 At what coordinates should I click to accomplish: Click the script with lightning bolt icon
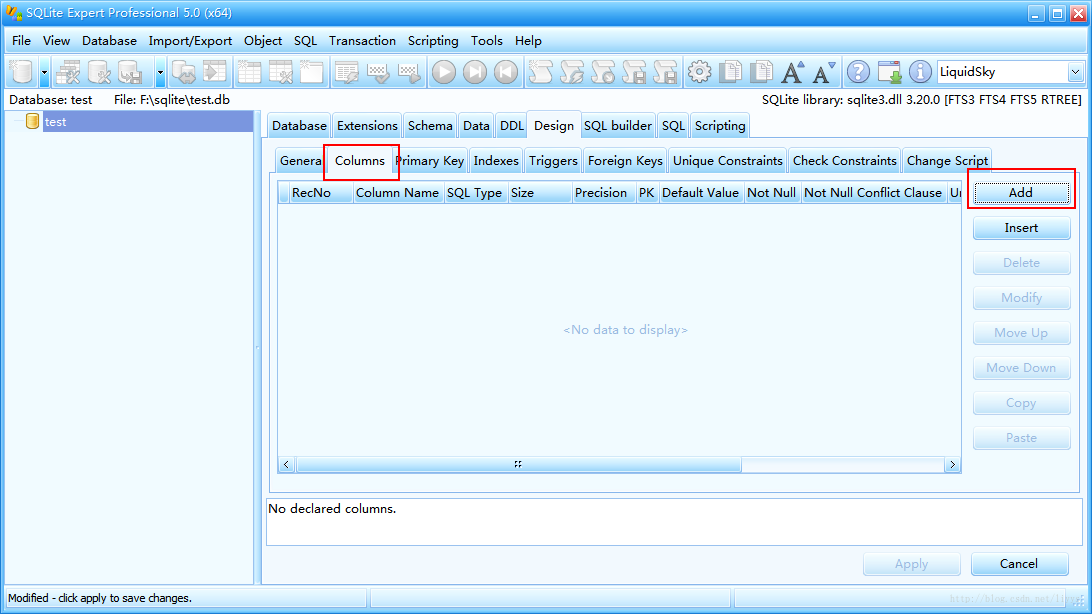(572, 72)
